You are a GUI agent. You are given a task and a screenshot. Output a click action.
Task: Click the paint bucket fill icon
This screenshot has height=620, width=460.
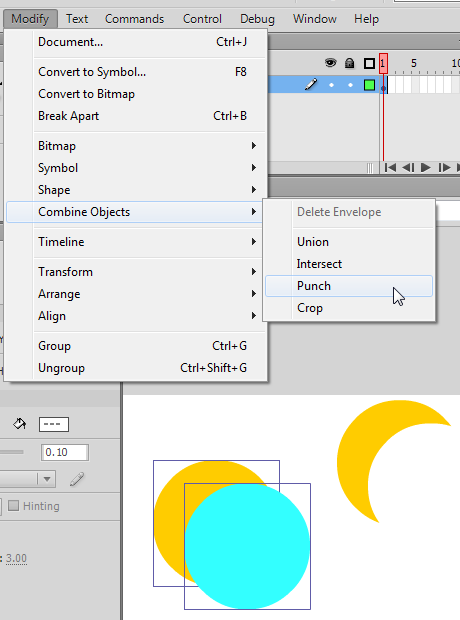pyautogui.click(x=19, y=424)
